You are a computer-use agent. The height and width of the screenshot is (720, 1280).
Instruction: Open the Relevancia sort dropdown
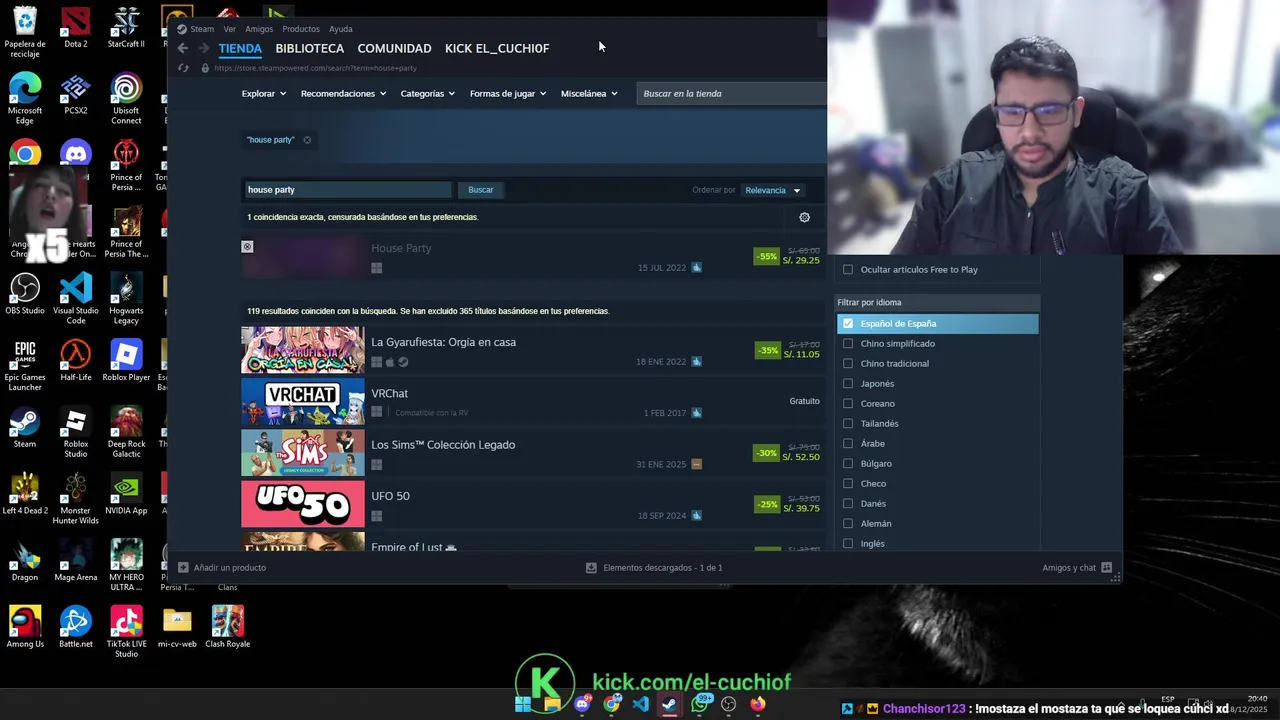[772, 190]
